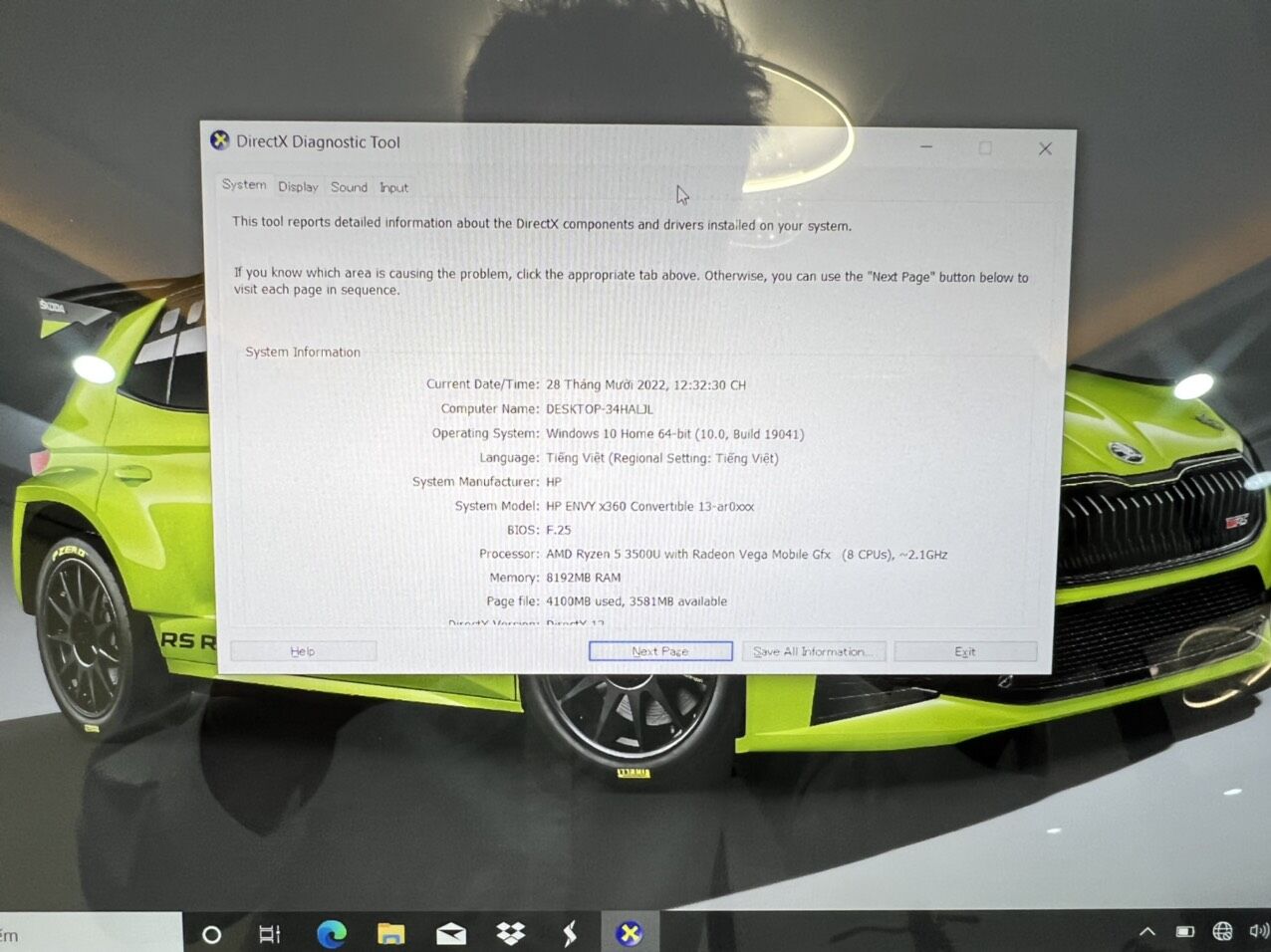Open the lightning-bolt app on the taskbar

pos(570,934)
